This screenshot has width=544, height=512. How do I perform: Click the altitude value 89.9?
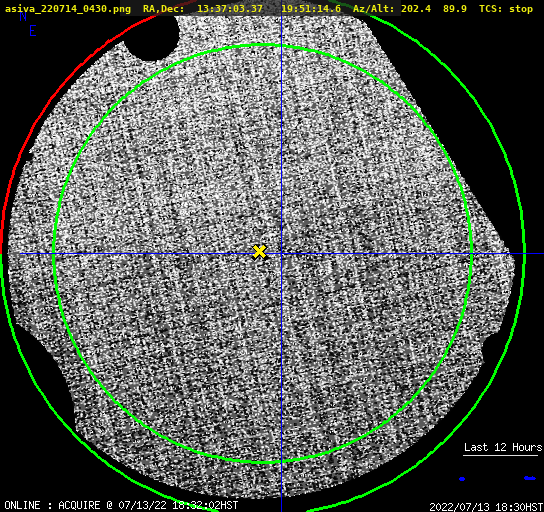point(454,9)
